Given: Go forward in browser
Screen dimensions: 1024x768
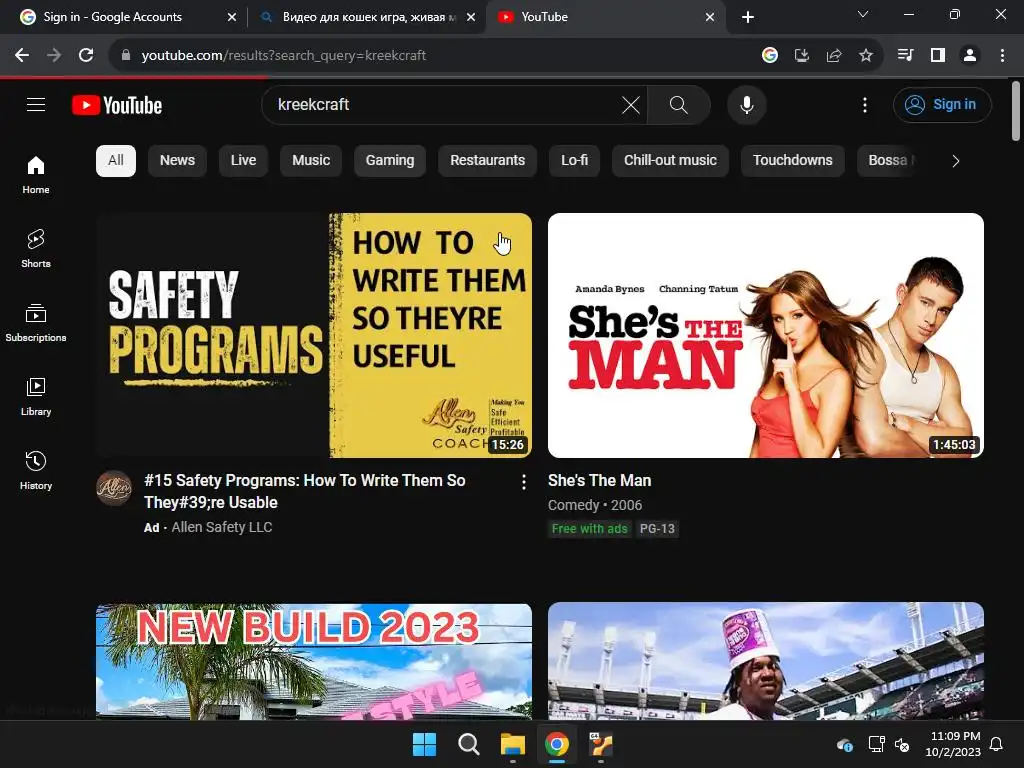Looking at the screenshot, I should (54, 56).
